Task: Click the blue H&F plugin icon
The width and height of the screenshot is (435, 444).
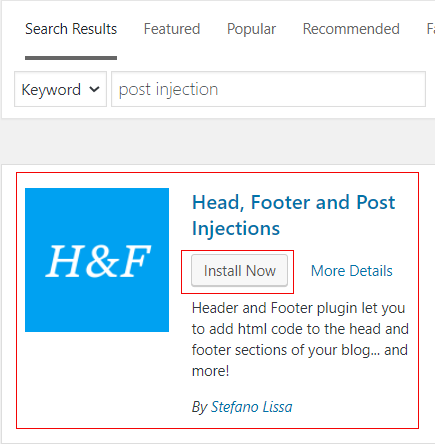Action: pyautogui.click(x=97, y=260)
